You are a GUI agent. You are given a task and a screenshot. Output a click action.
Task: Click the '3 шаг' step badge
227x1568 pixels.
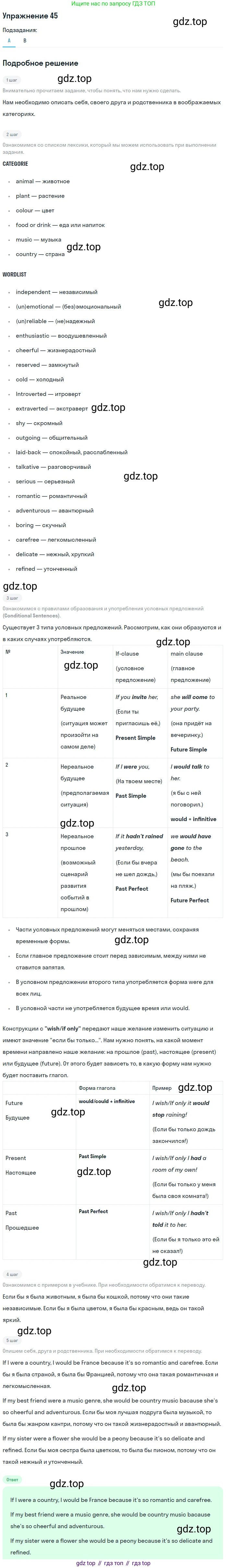[12, 598]
